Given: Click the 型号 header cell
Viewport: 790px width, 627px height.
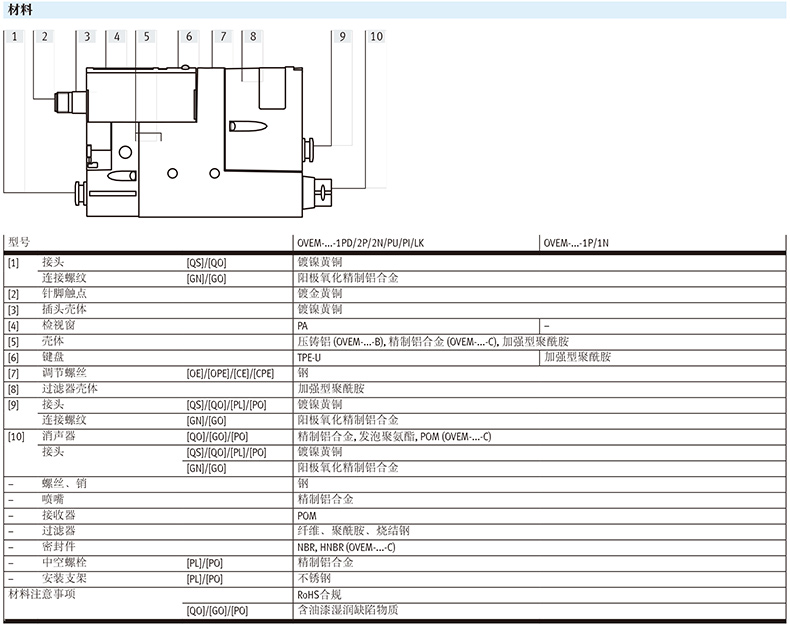Looking at the screenshot, I should [x=20, y=243].
